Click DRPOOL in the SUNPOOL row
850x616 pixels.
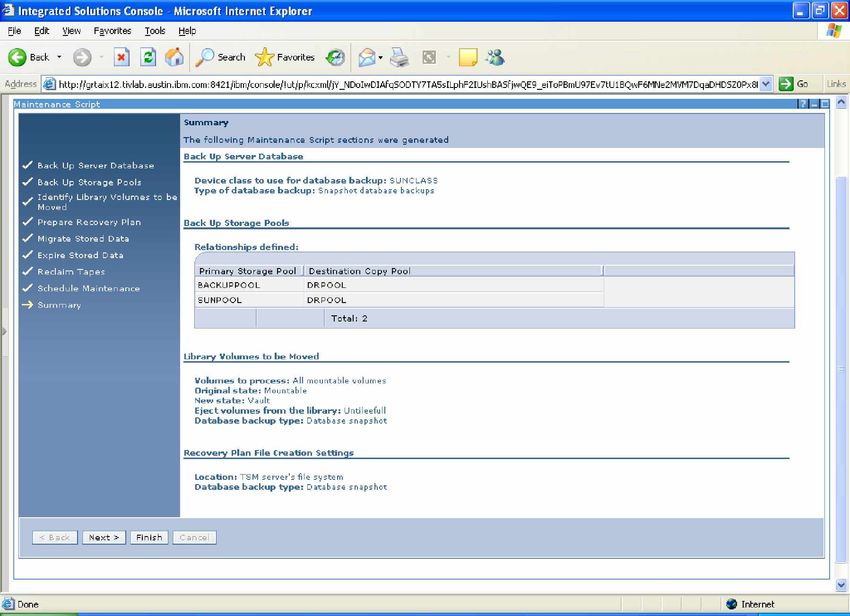(326, 300)
